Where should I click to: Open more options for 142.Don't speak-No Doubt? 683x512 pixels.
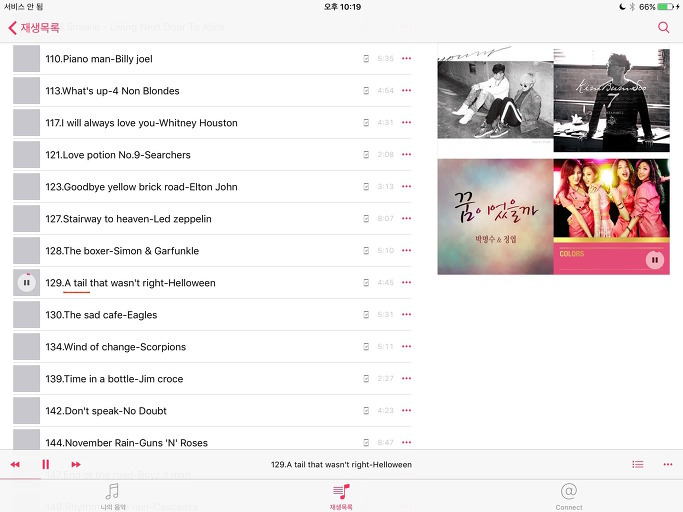(x=406, y=410)
